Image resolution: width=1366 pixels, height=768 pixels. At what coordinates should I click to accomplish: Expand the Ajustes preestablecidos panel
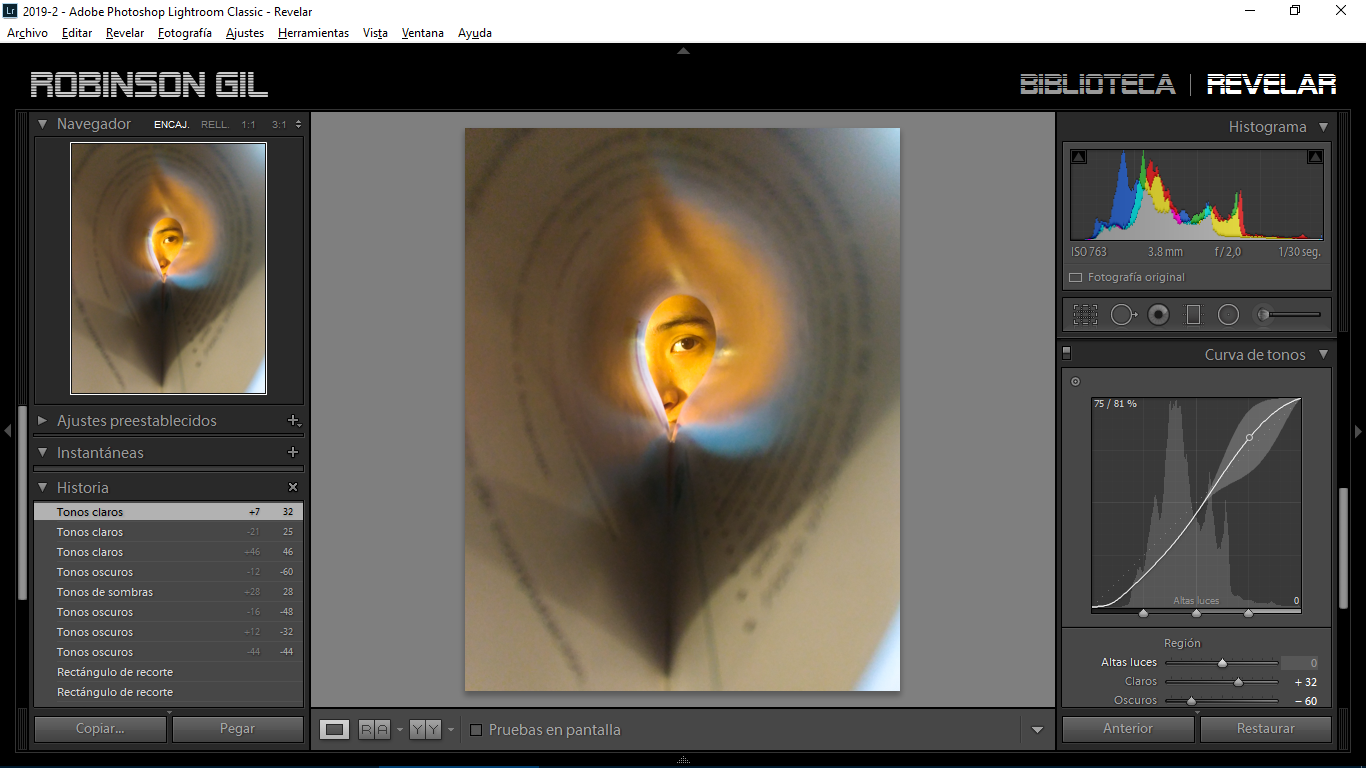tap(43, 421)
